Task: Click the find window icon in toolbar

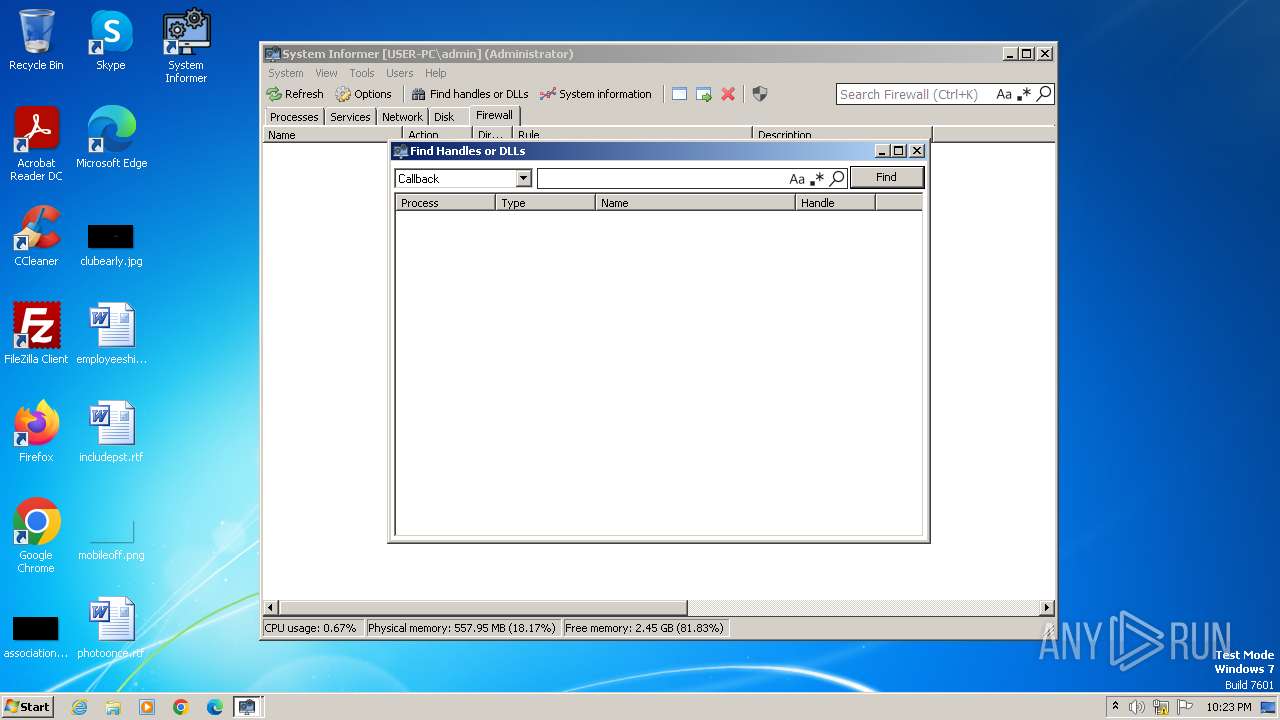Action: (679, 94)
